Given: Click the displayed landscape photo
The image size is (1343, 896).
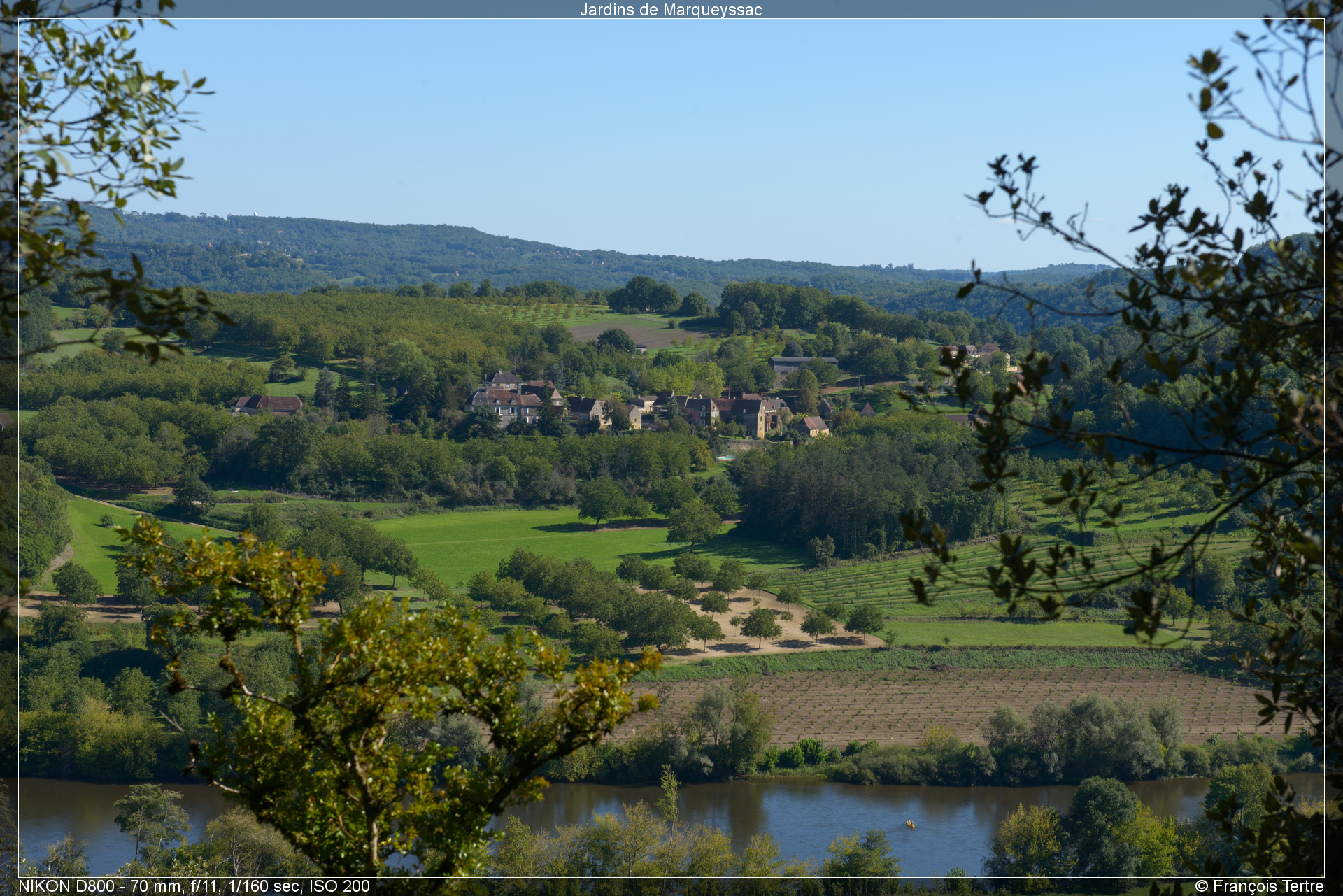Looking at the screenshot, I should pos(671,448).
